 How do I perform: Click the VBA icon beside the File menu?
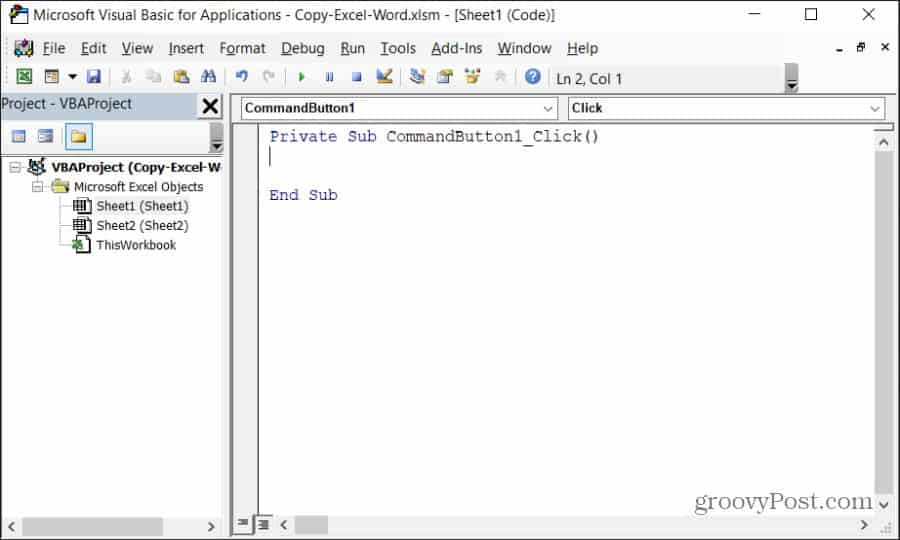(x=24, y=49)
